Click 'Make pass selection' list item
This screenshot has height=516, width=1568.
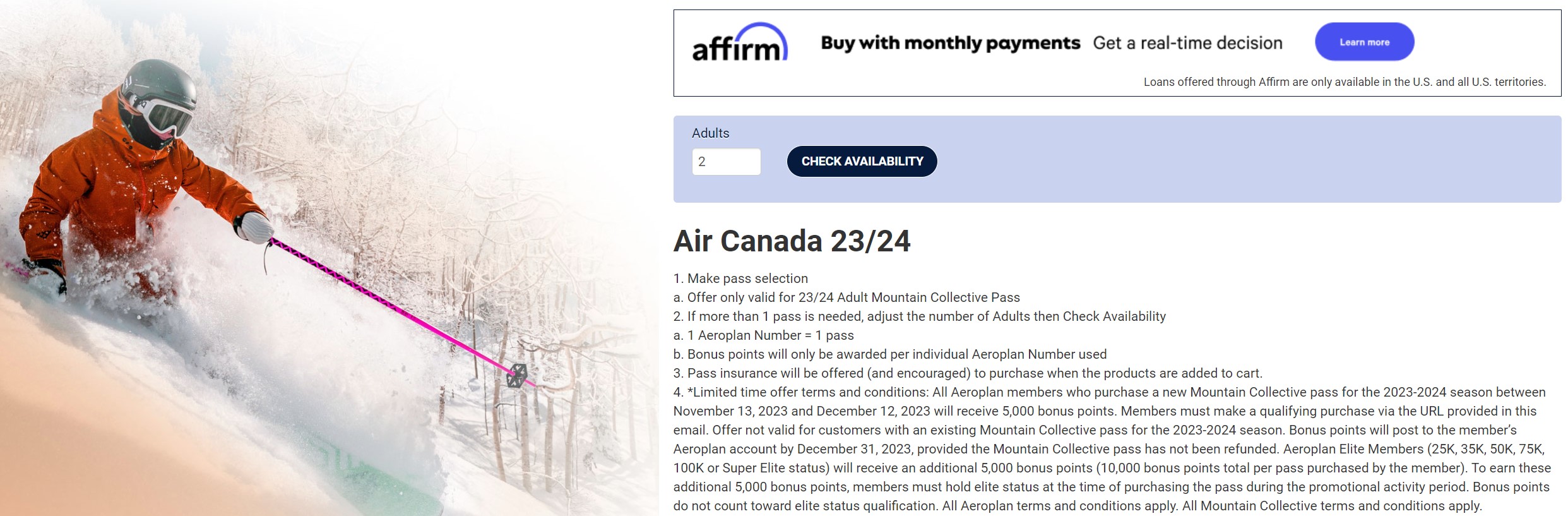click(x=740, y=278)
